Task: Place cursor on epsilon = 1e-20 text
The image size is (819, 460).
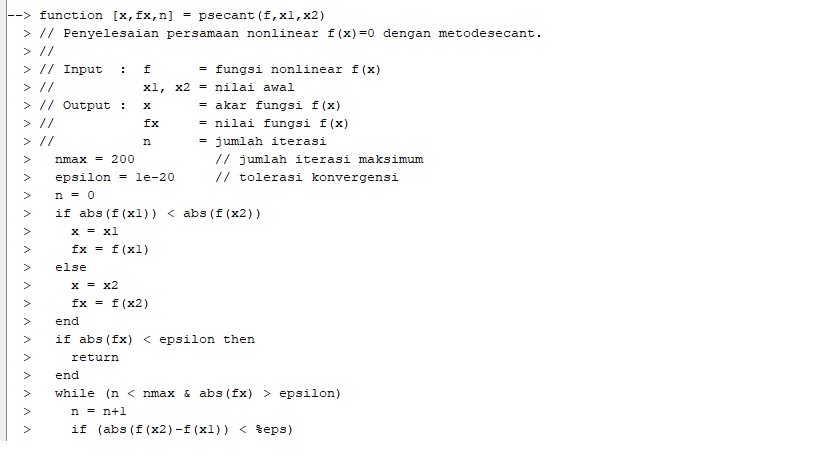Action: tap(115, 177)
